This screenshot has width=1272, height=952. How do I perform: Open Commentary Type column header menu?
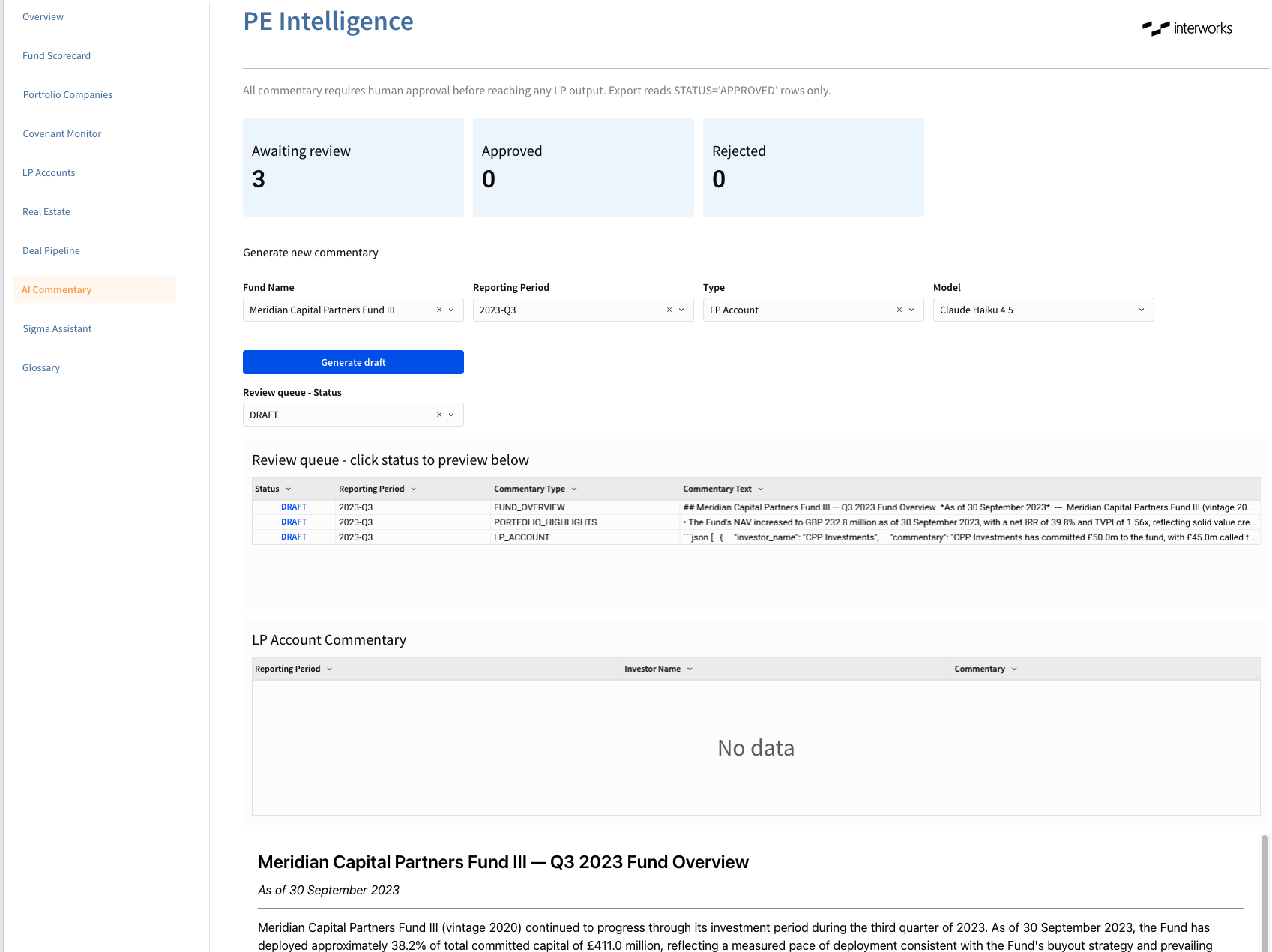(574, 489)
